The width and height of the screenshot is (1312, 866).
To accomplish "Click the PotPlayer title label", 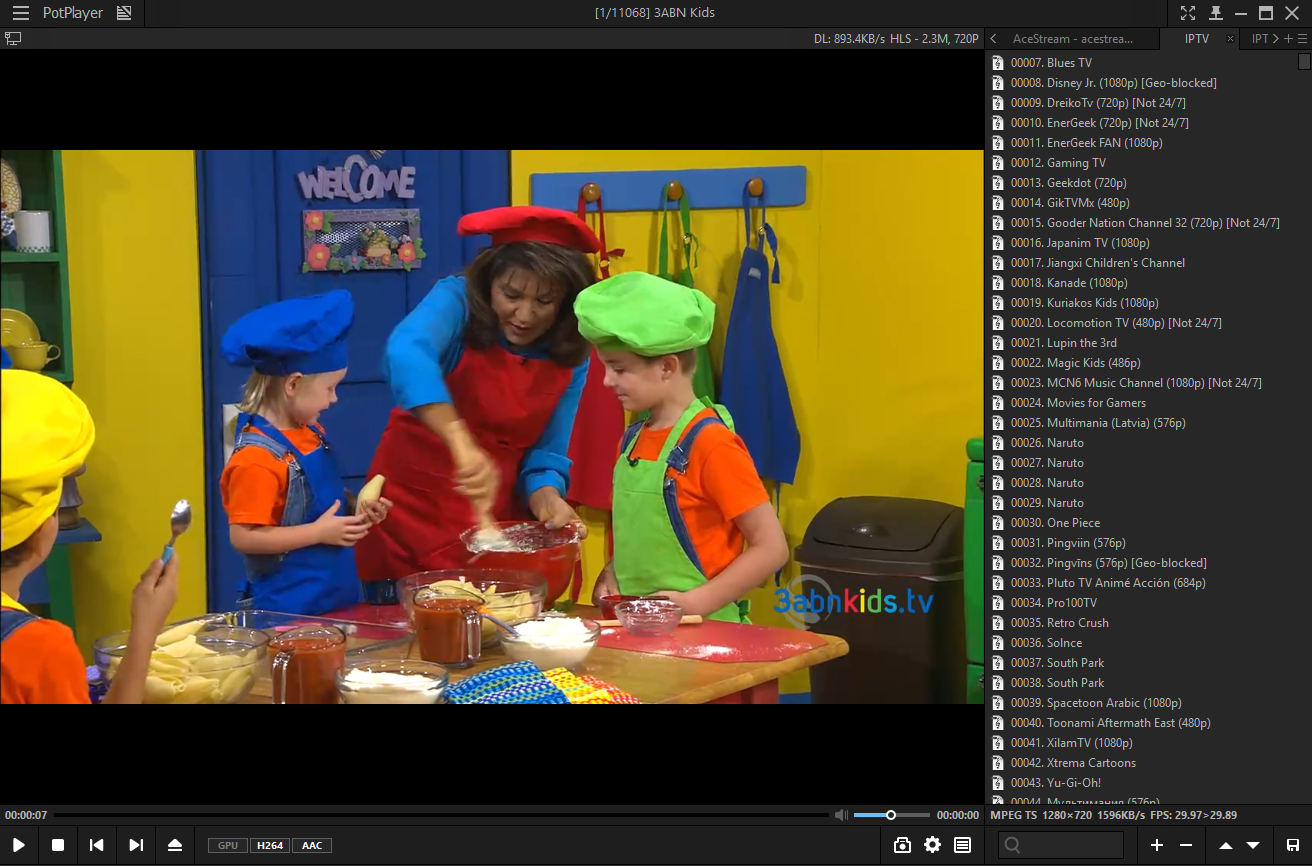I will (73, 13).
